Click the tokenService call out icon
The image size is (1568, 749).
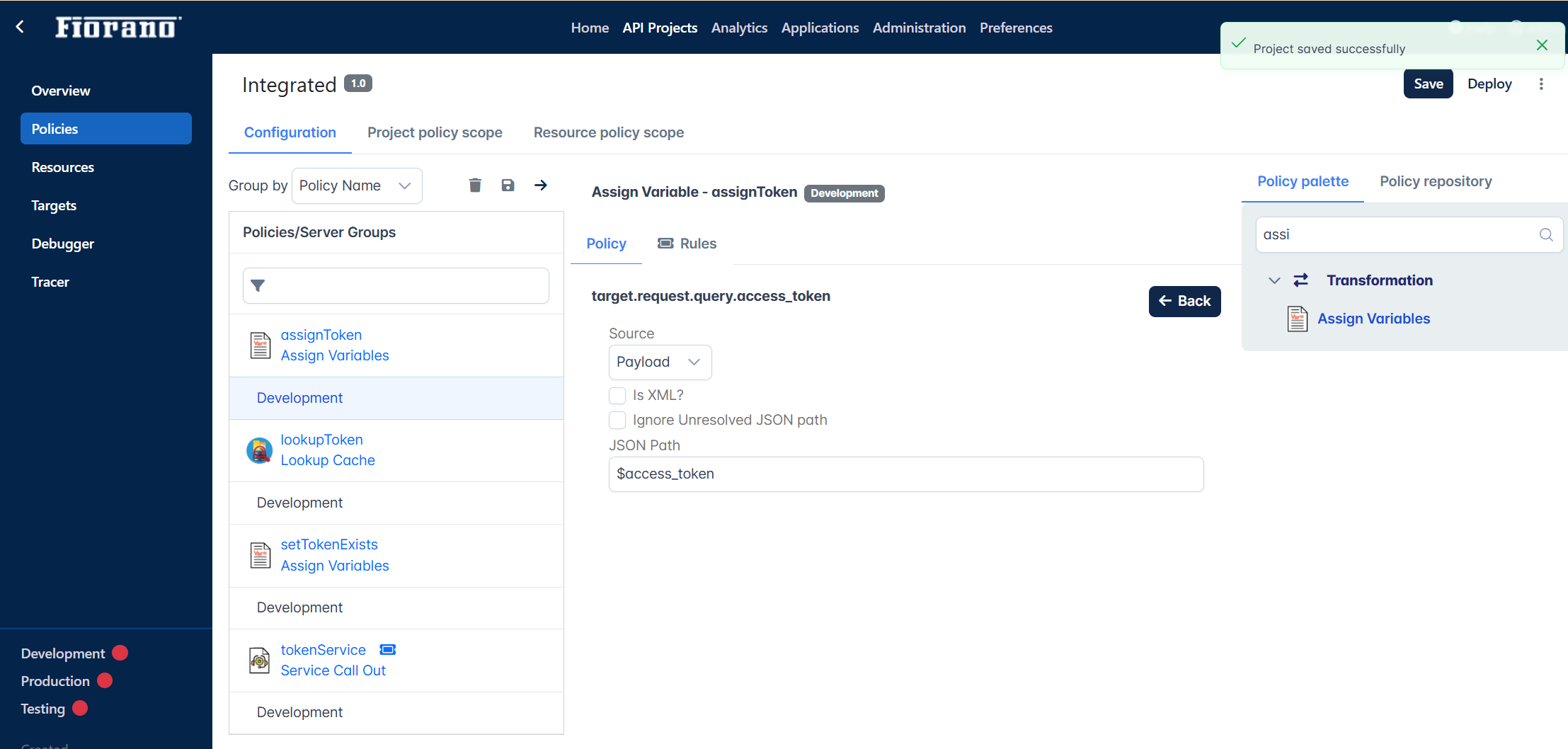point(260,660)
